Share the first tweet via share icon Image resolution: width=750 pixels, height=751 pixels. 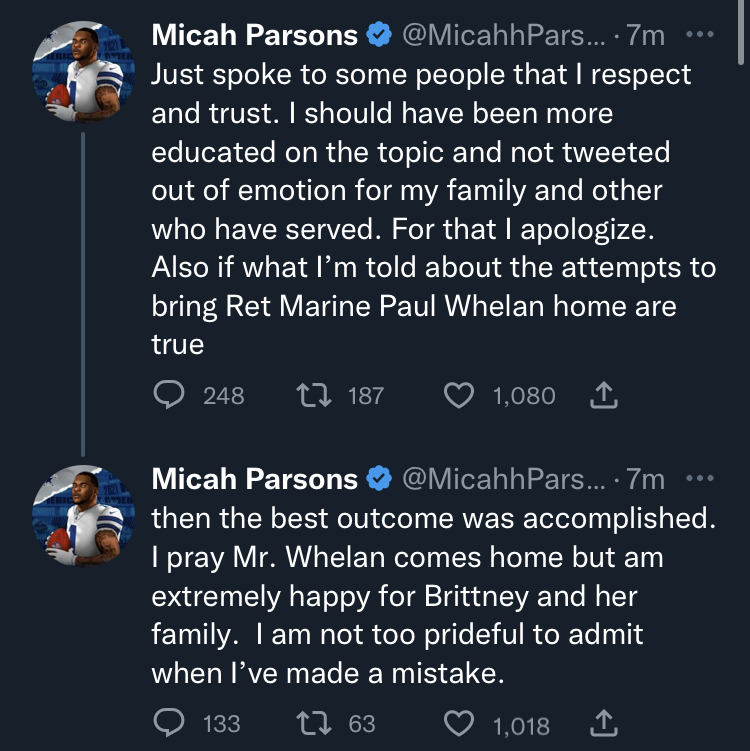[x=603, y=395]
